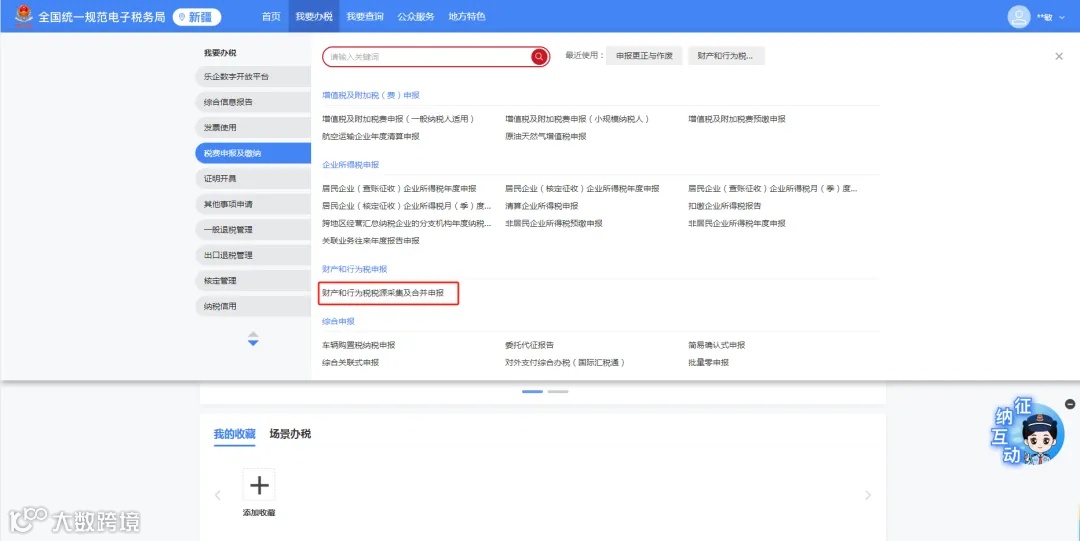
Task: Select 税费申报及缴纳 in sidebar
Action: coord(253,153)
